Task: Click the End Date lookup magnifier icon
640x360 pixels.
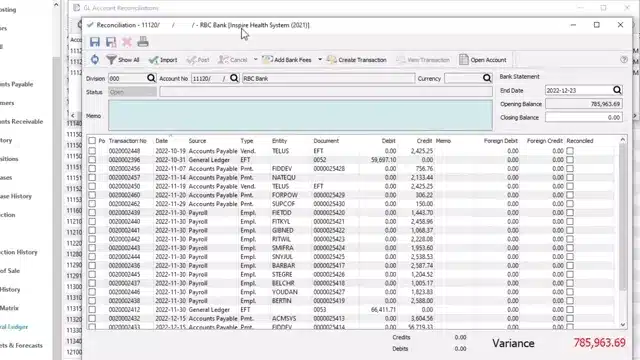Action: tap(617, 90)
